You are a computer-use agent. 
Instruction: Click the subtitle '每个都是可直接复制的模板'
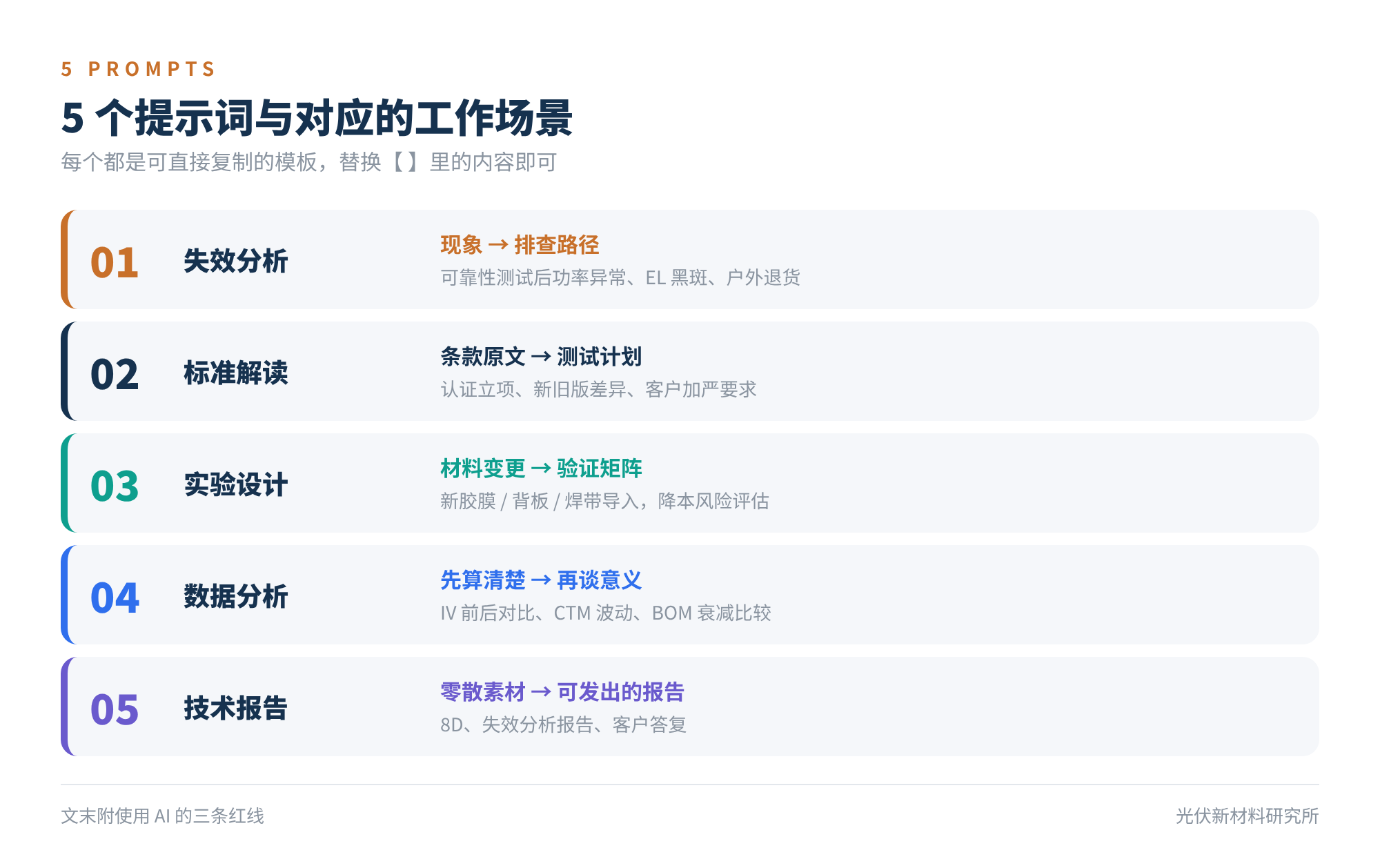189,162
